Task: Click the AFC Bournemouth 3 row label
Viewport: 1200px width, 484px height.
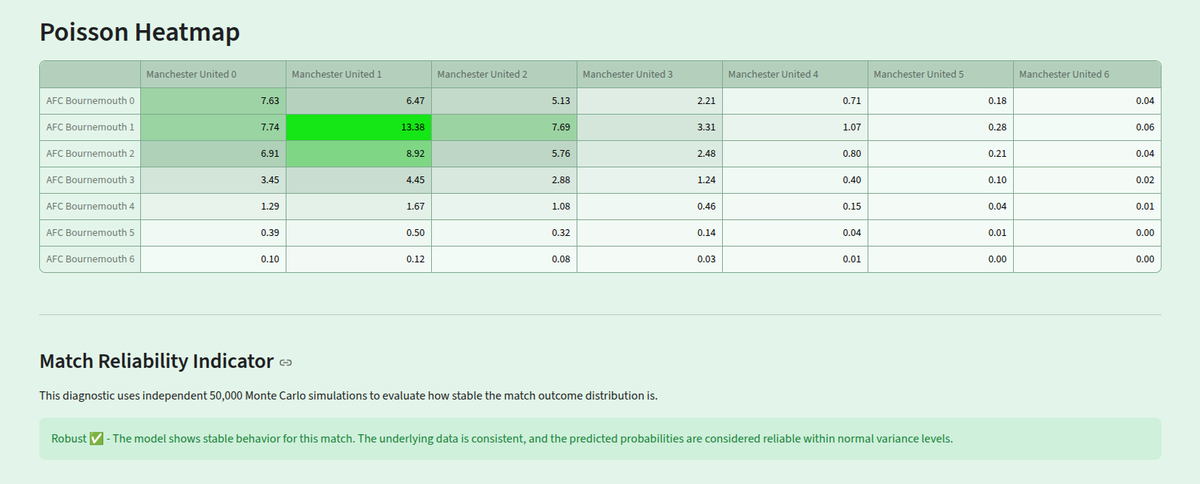Action: [x=90, y=180]
